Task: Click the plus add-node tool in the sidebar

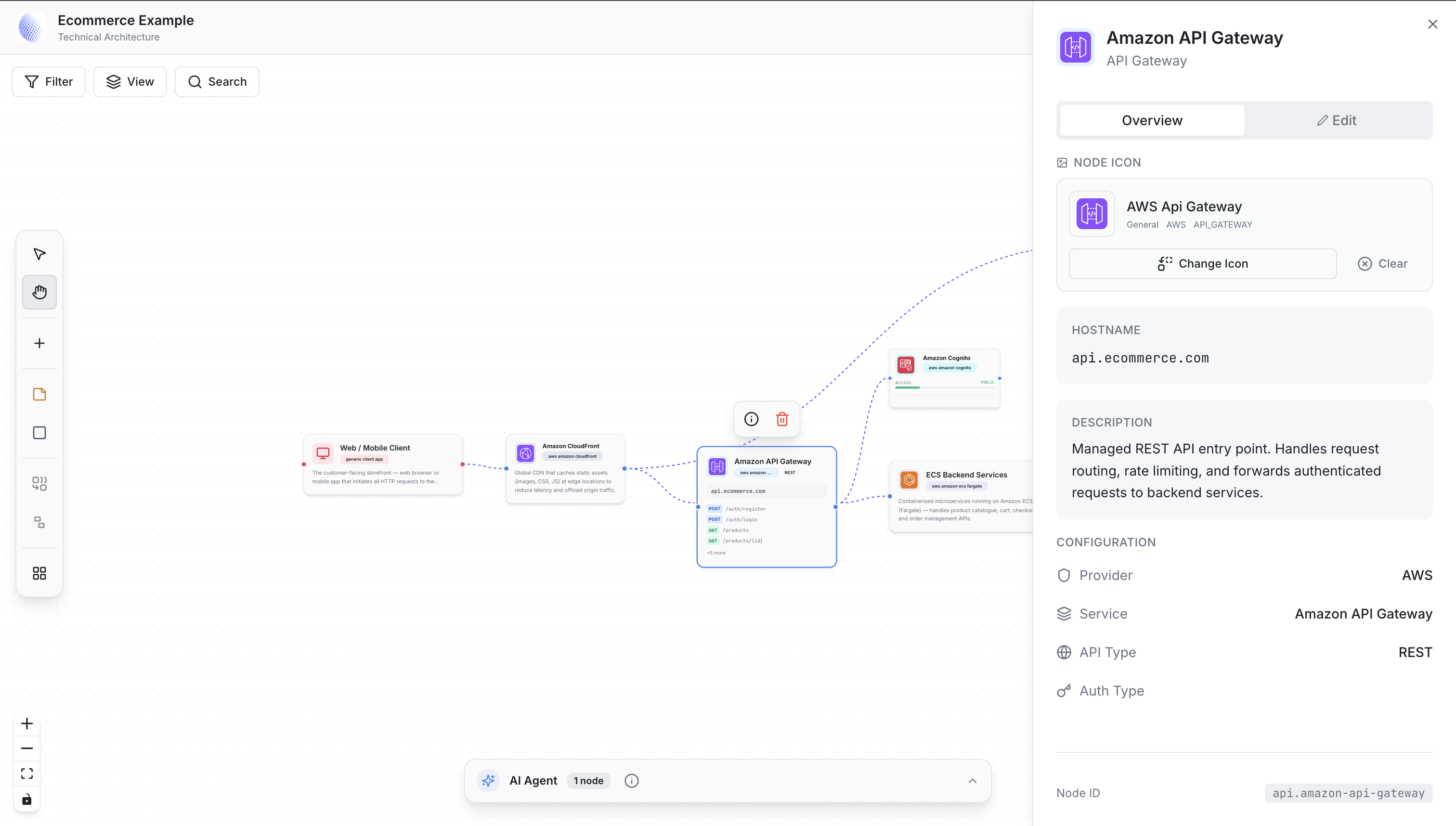Action: click(39, 343)
